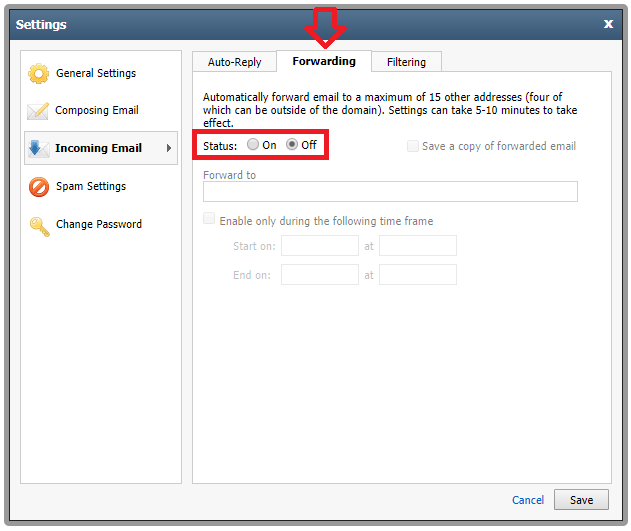The height and width of the screenshot is (531, 631).
Task: Click the General Settings gear icon
Action: (x=39, y=74)
